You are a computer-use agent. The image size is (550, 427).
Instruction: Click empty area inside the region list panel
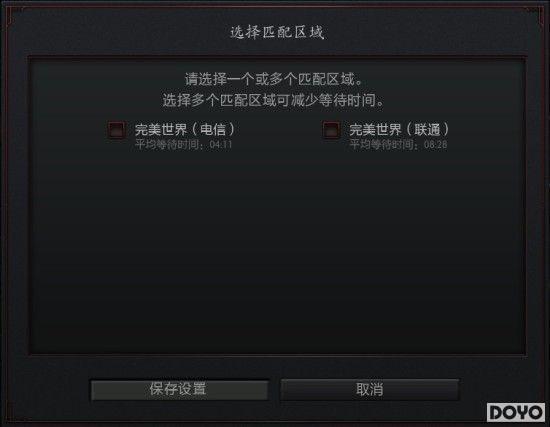pos(277,253)
